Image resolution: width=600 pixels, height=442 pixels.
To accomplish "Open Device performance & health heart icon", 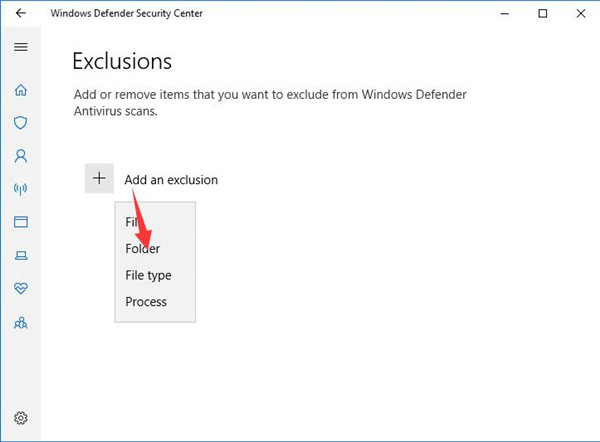I will (21, 288).
